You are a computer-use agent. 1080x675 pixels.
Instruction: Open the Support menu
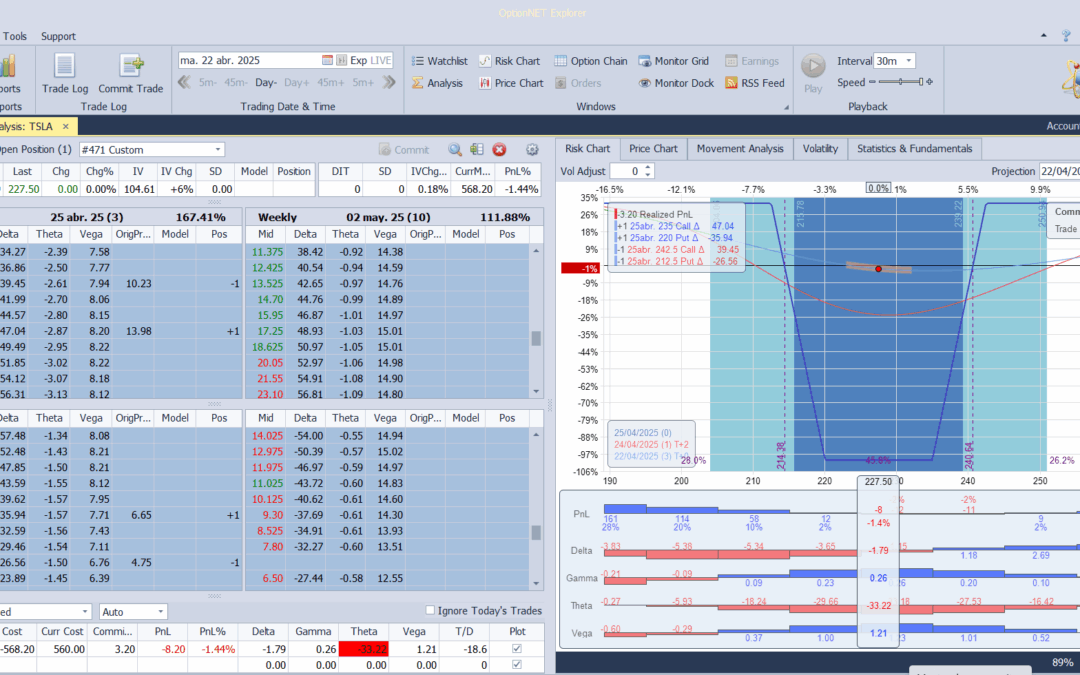pyautogui.click(x=59, y=36)
